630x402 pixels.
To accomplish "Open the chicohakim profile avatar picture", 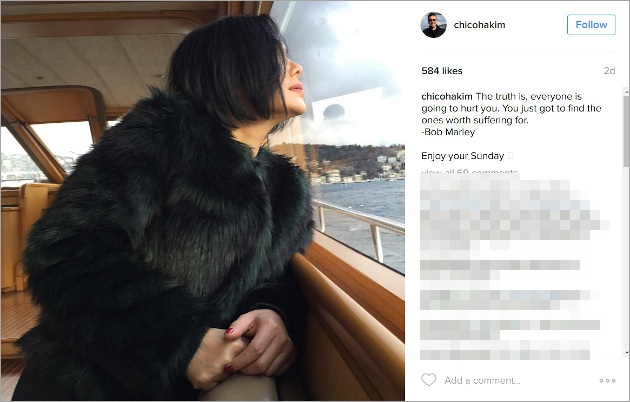I will 434,25.
